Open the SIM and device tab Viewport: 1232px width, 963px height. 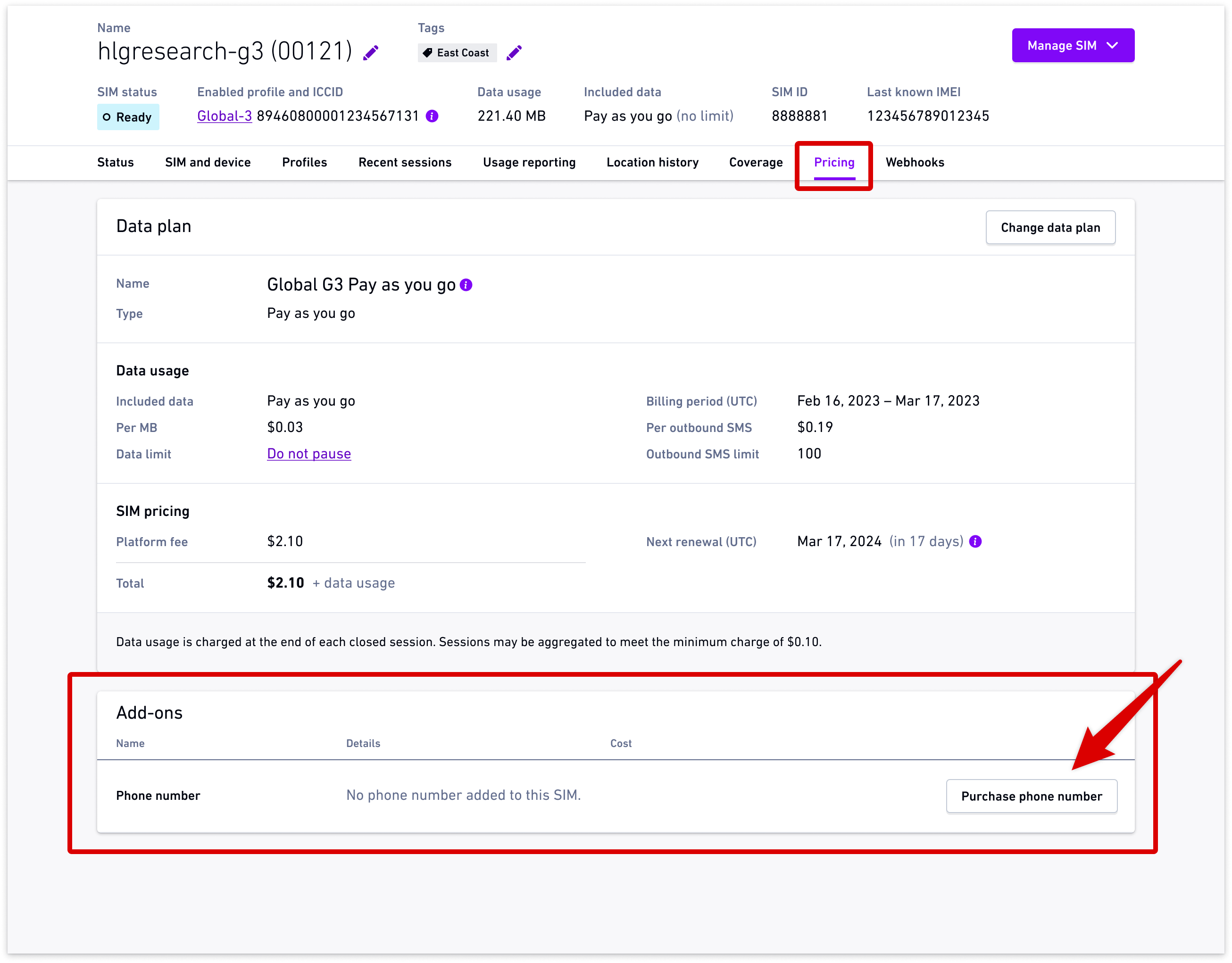(208, 163)
